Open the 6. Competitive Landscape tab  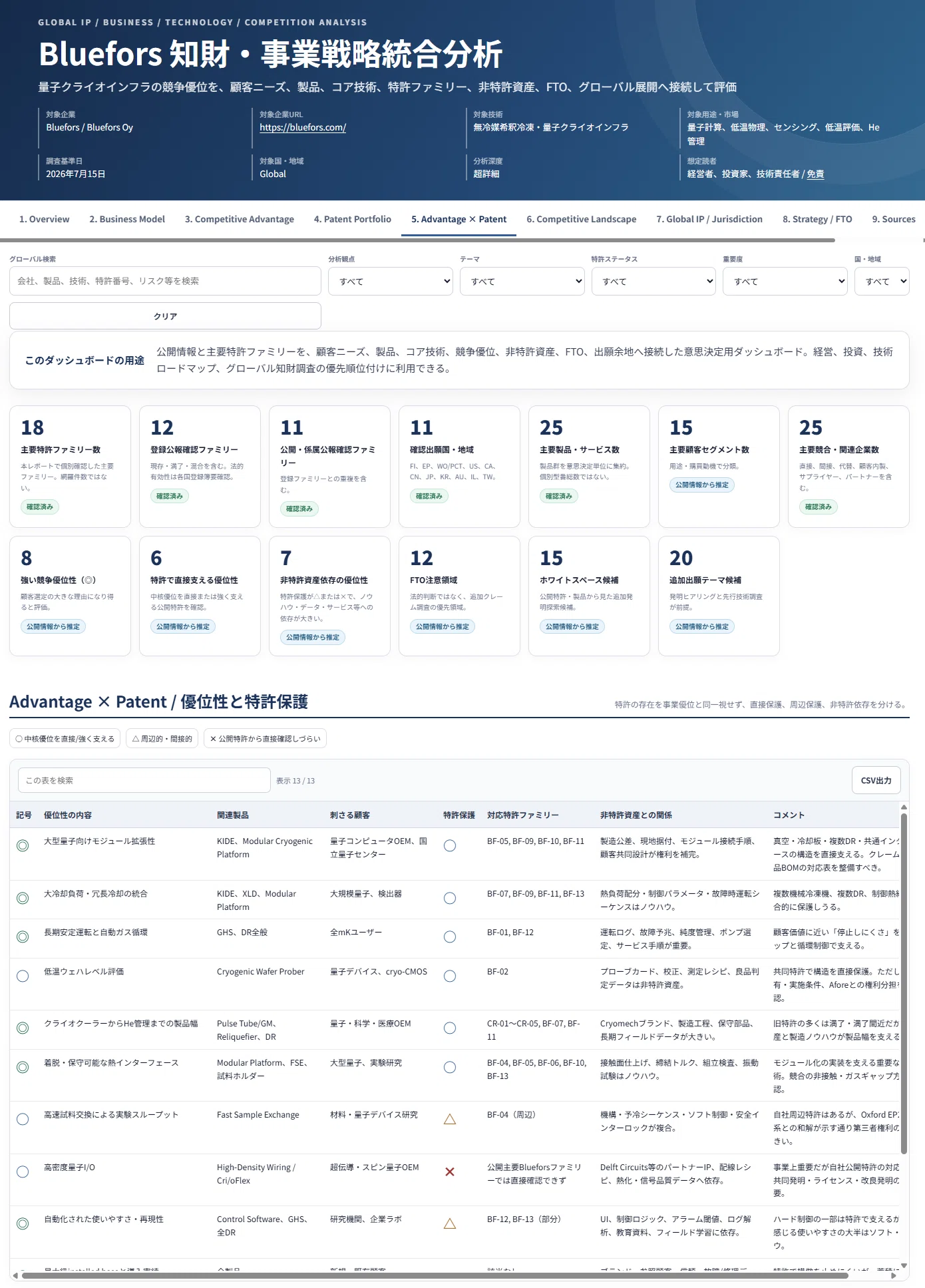click(x=582, y=219)
